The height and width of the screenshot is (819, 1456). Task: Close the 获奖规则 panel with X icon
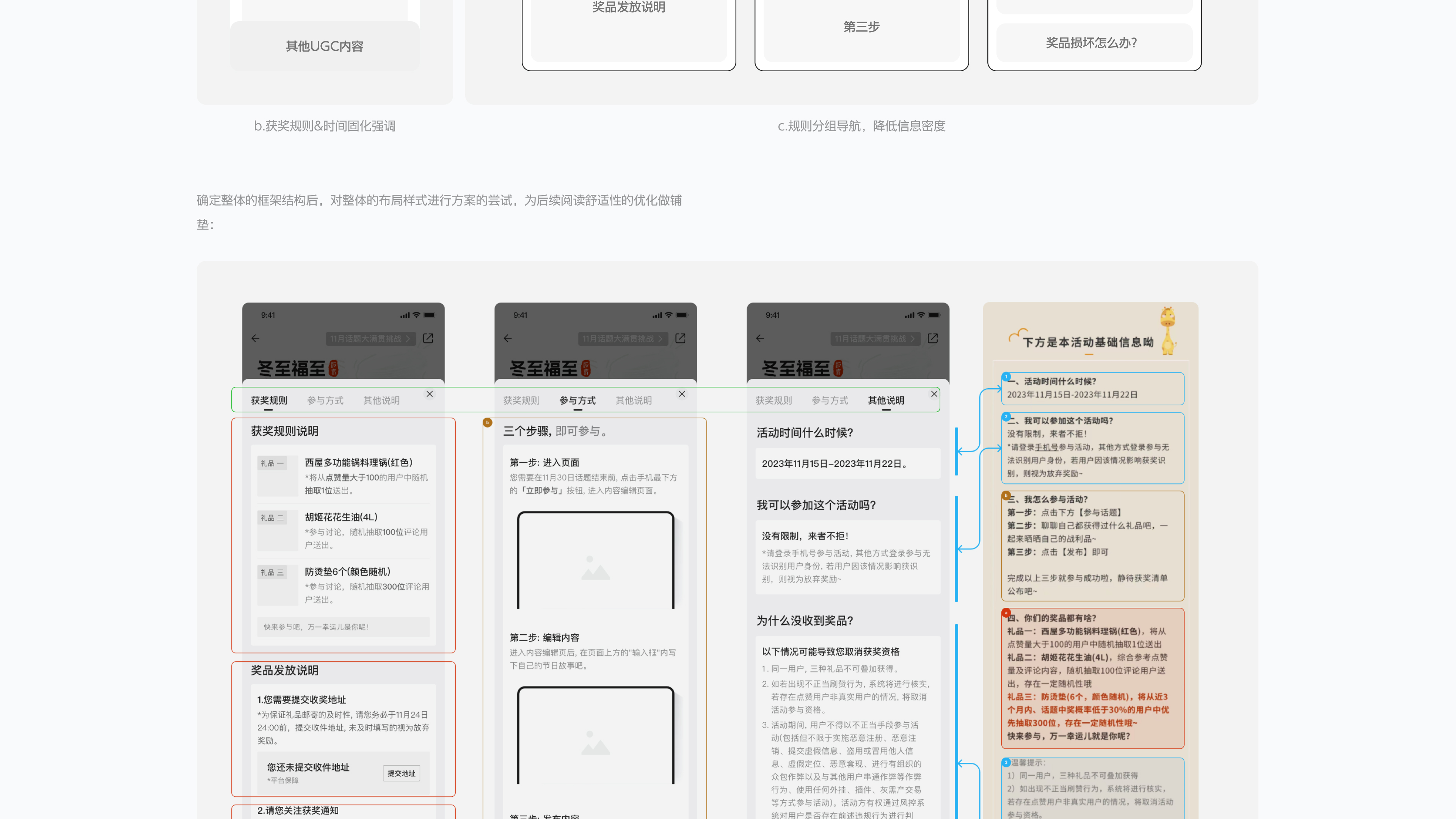coord(430,394)
